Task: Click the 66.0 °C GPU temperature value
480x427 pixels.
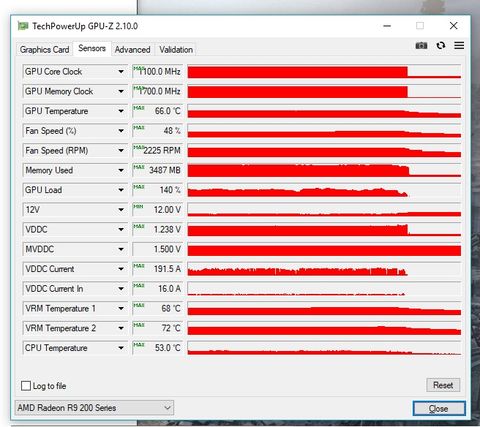Action: pos(158,111)
